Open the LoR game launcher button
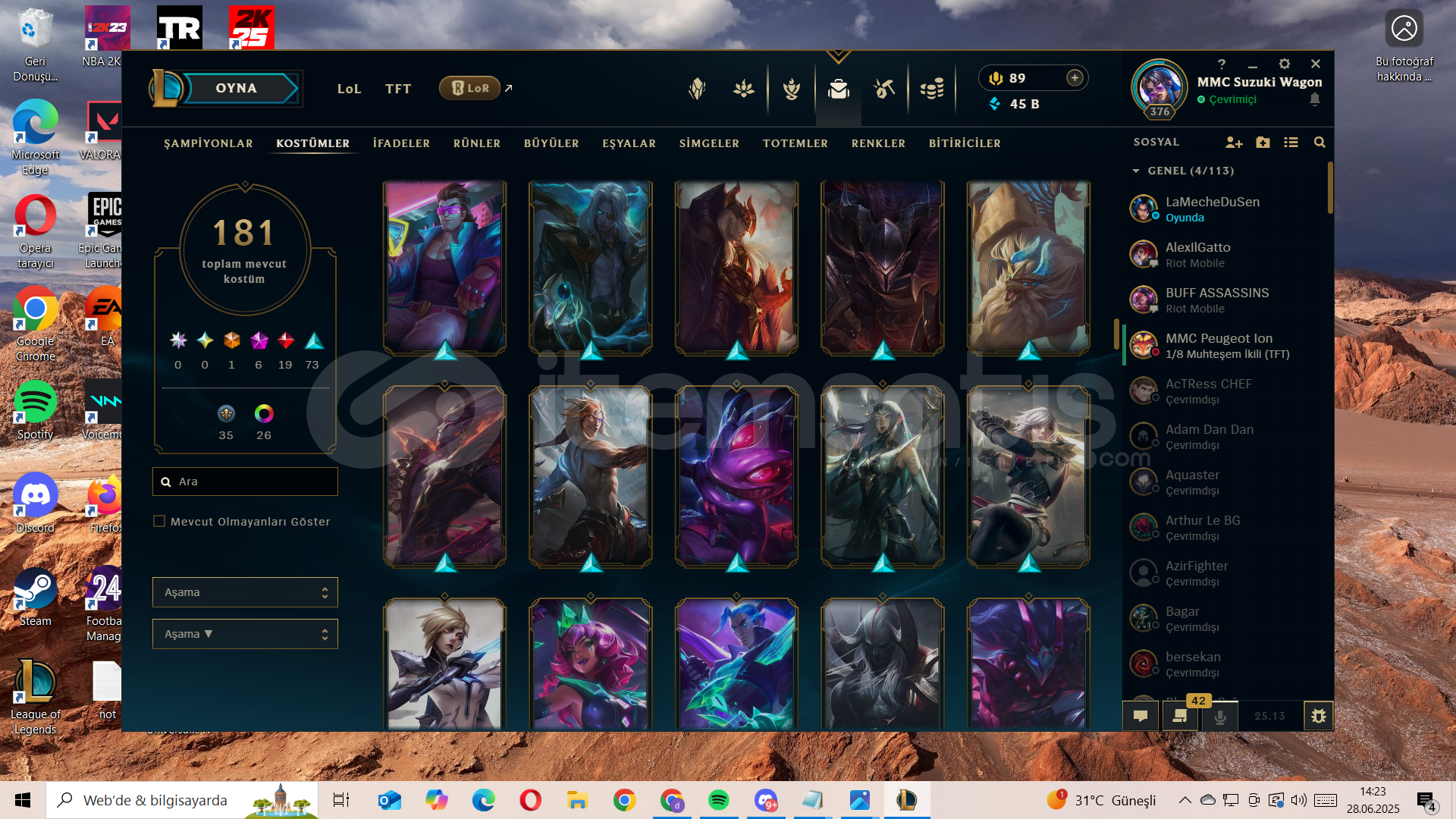 470,88
